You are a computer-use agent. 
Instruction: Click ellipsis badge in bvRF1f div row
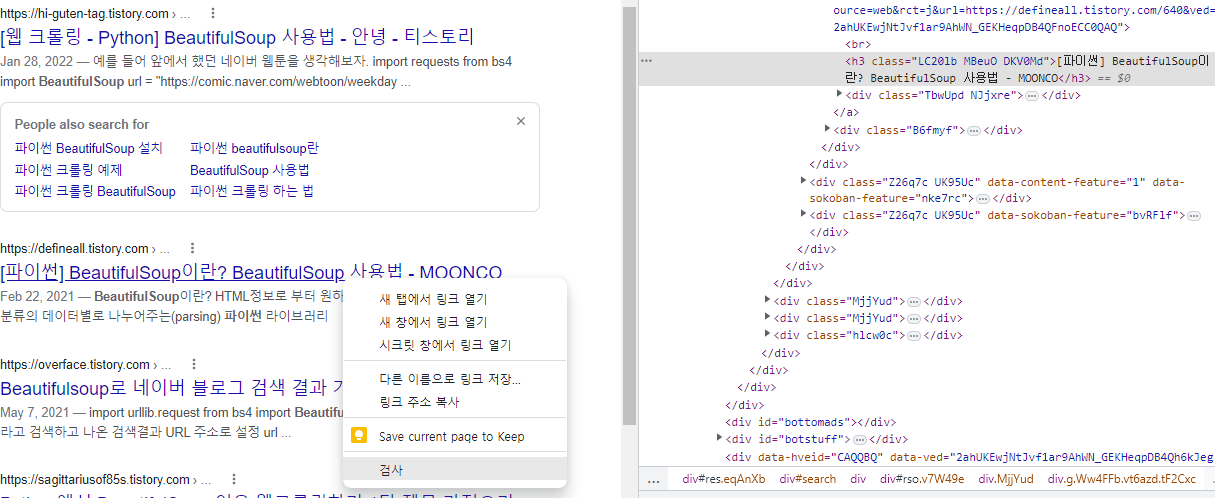point(1193,215)
